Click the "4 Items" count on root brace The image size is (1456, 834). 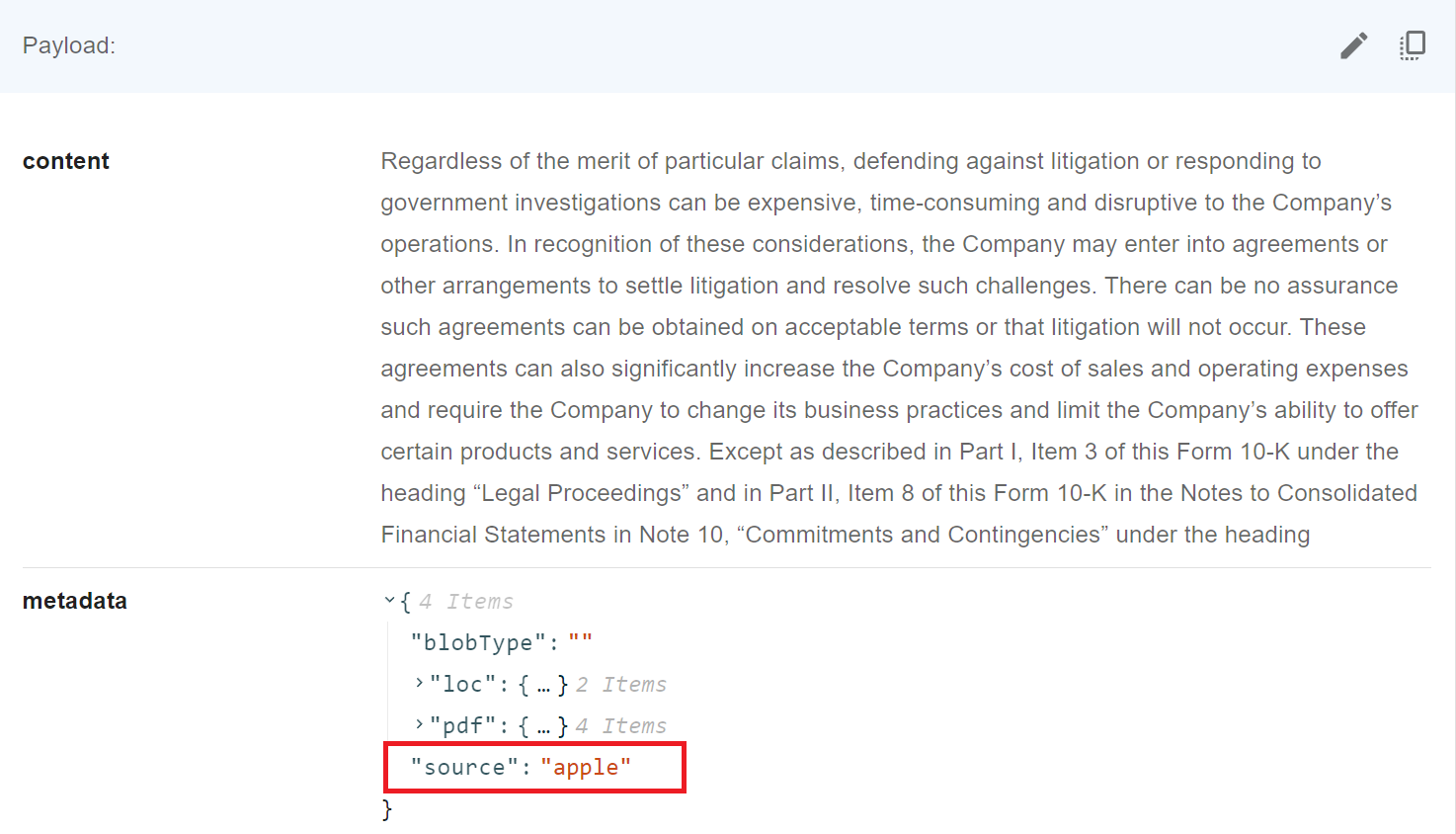[x=466, y=602]
